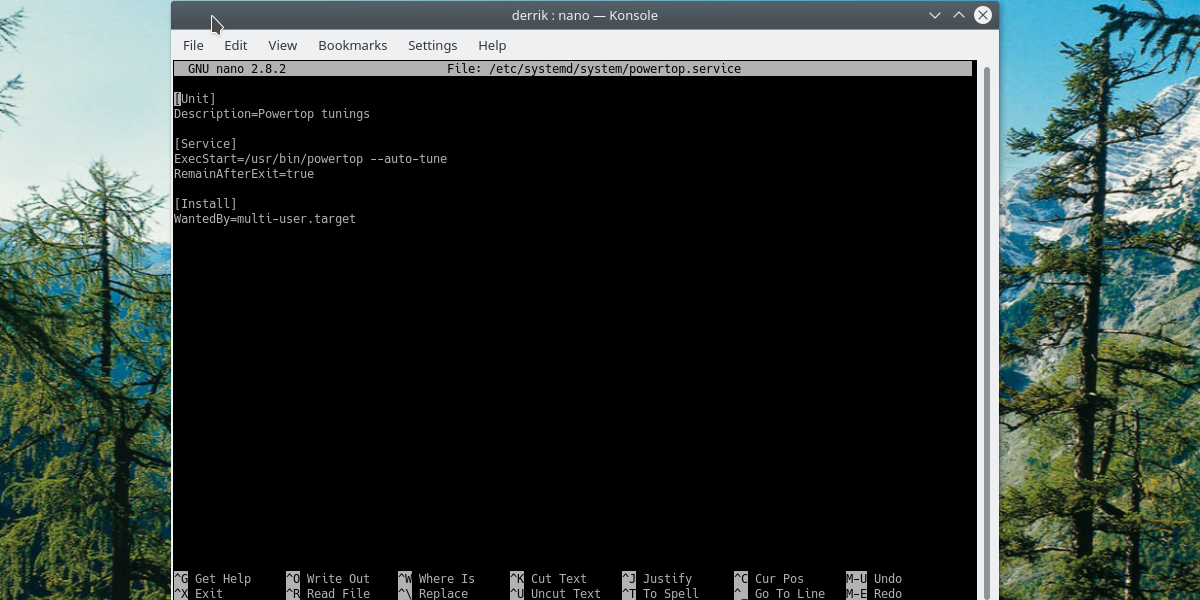
Task: Click the ^X Exit shortcut
Action: pos(199,593)
